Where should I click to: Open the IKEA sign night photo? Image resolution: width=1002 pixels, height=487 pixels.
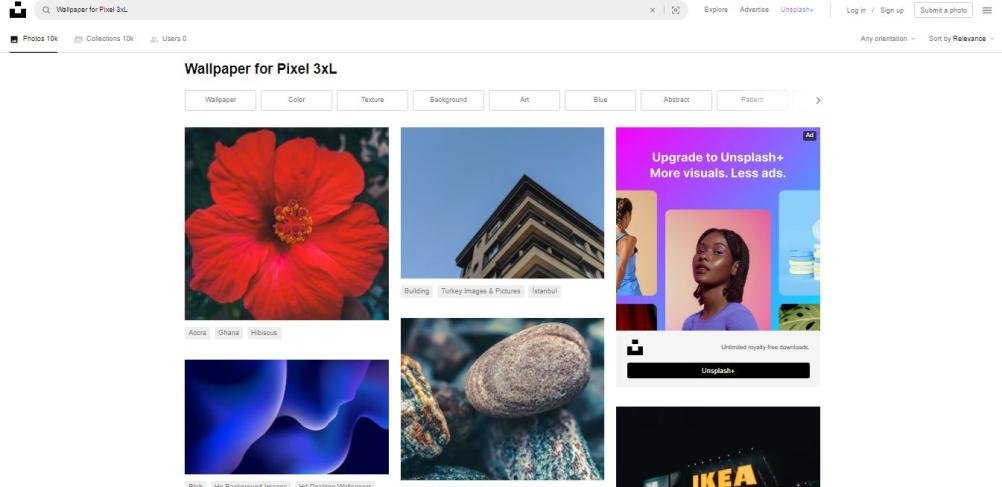[x=718, y=447]
